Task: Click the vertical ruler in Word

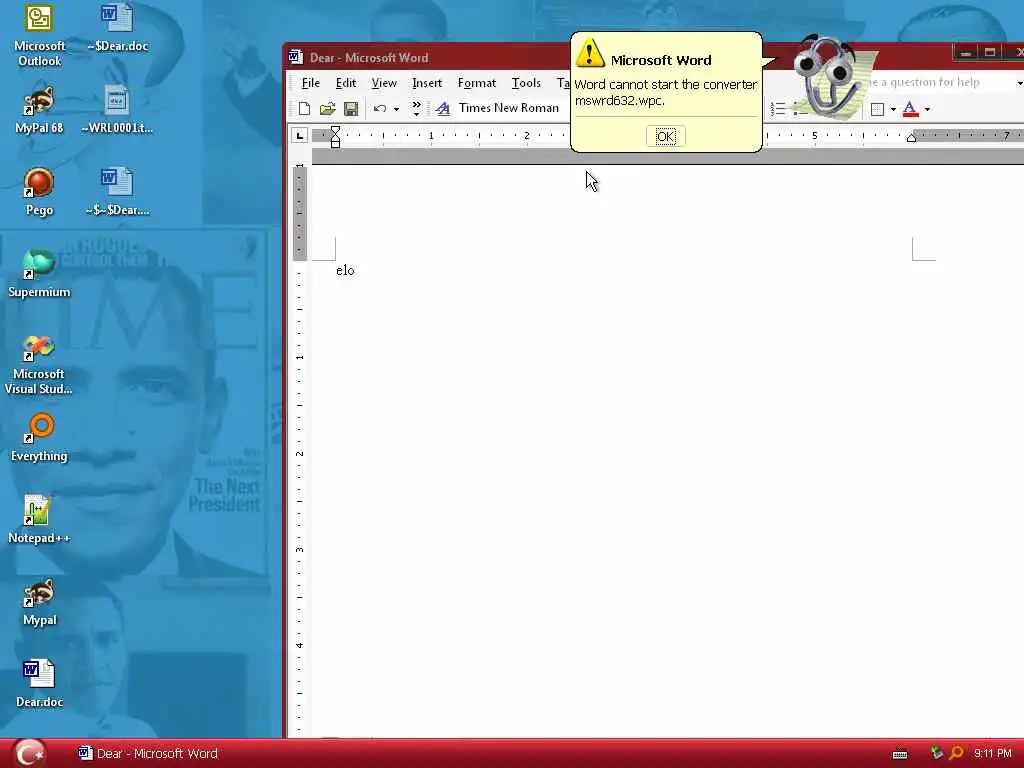Action: pyautogui.click(x=299, y=451)
